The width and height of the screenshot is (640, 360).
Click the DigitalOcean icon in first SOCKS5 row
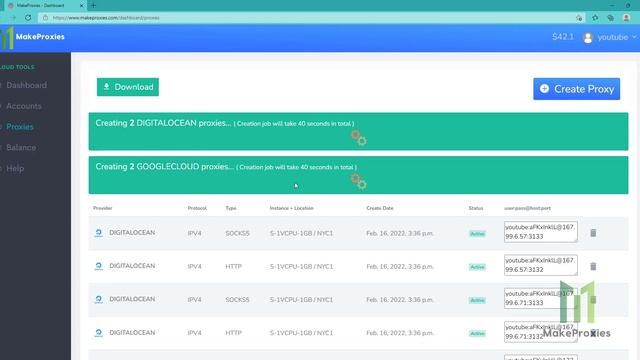(98, 233)
